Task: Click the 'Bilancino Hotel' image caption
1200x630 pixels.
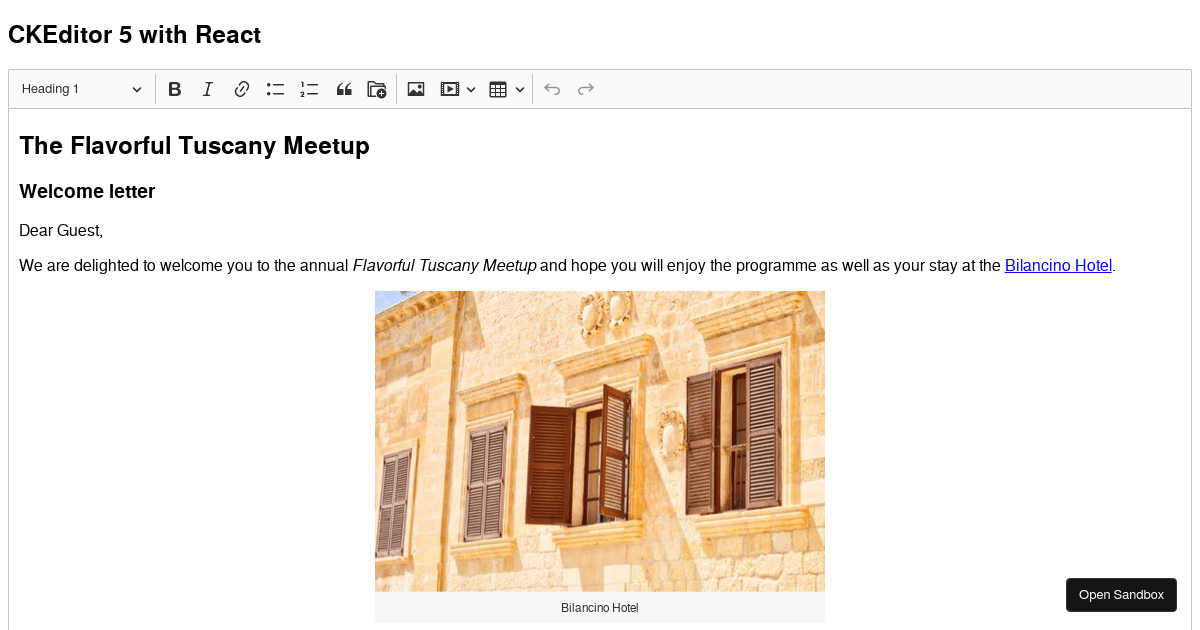Action: [x=600, y=608]
